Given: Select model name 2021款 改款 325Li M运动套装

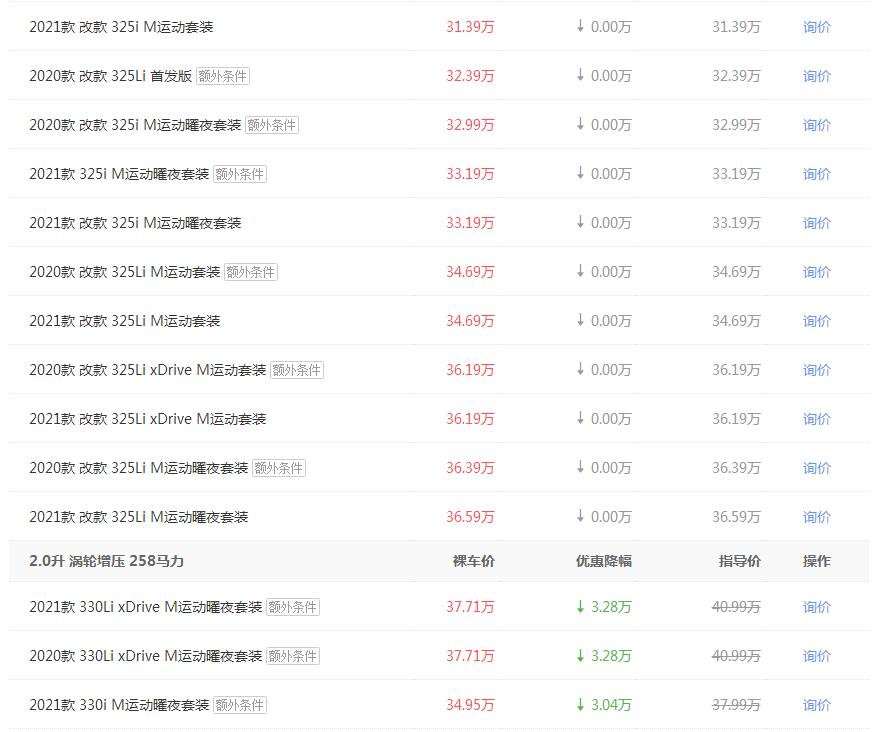Looking at the screenshot, I should point(125,321).
